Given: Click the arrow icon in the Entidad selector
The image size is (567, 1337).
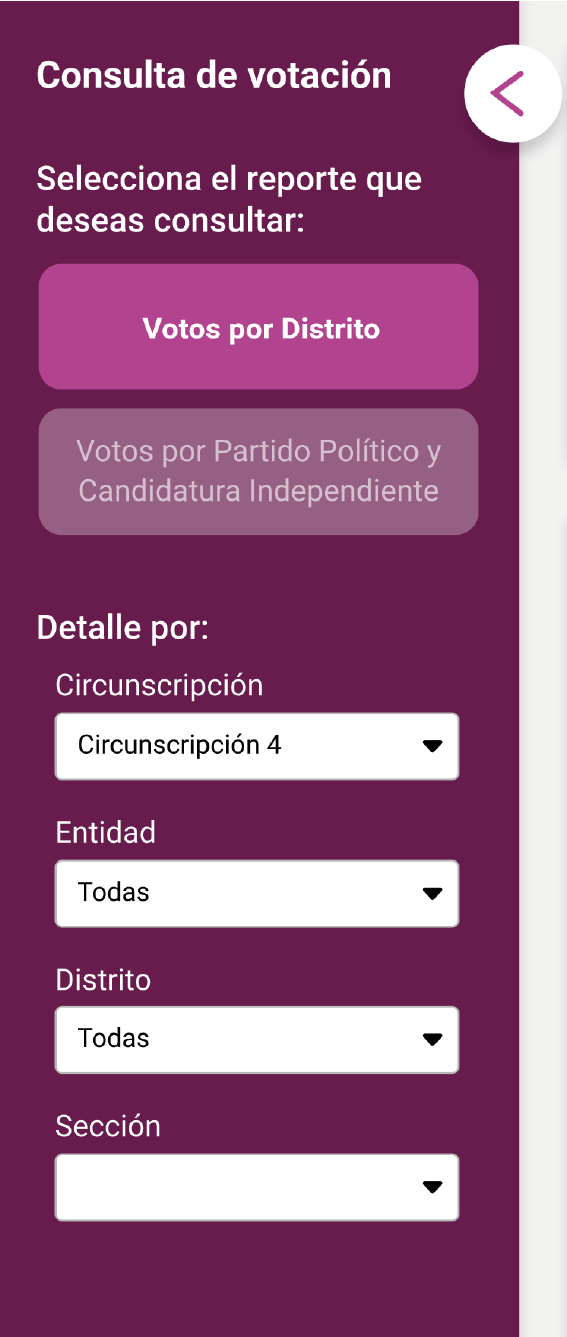Looking at the screenshot, I should tap(432, 893).
